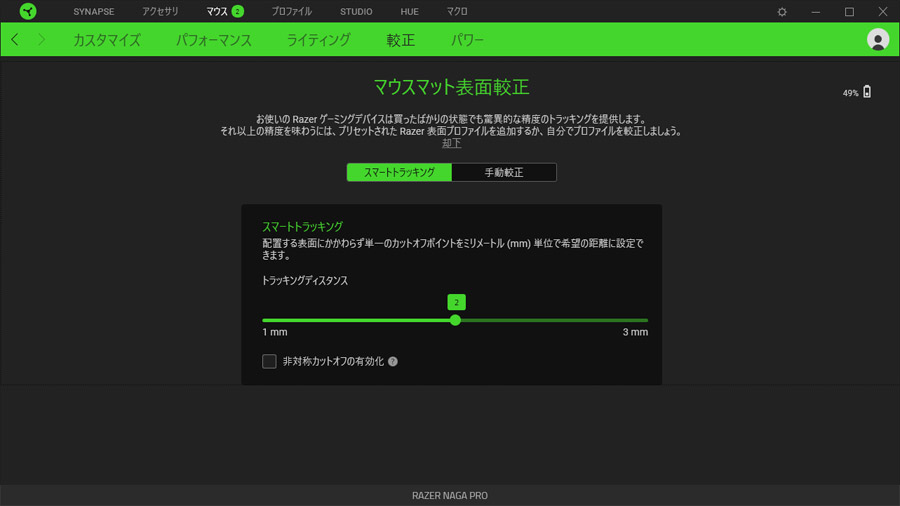Click the green badge next to マウス

pyautogui.click(x=238, y=11)
